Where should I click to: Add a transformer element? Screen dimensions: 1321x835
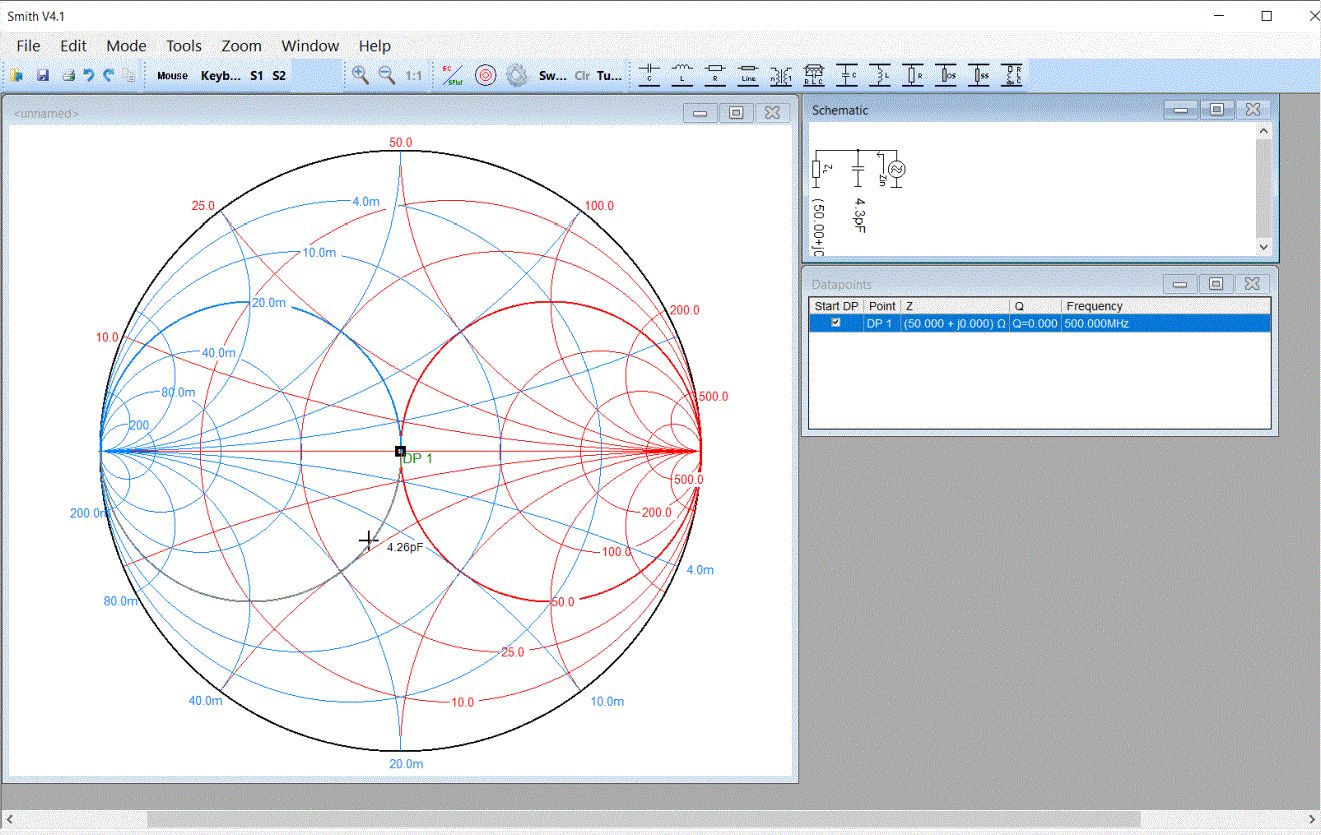pos(780,75)
